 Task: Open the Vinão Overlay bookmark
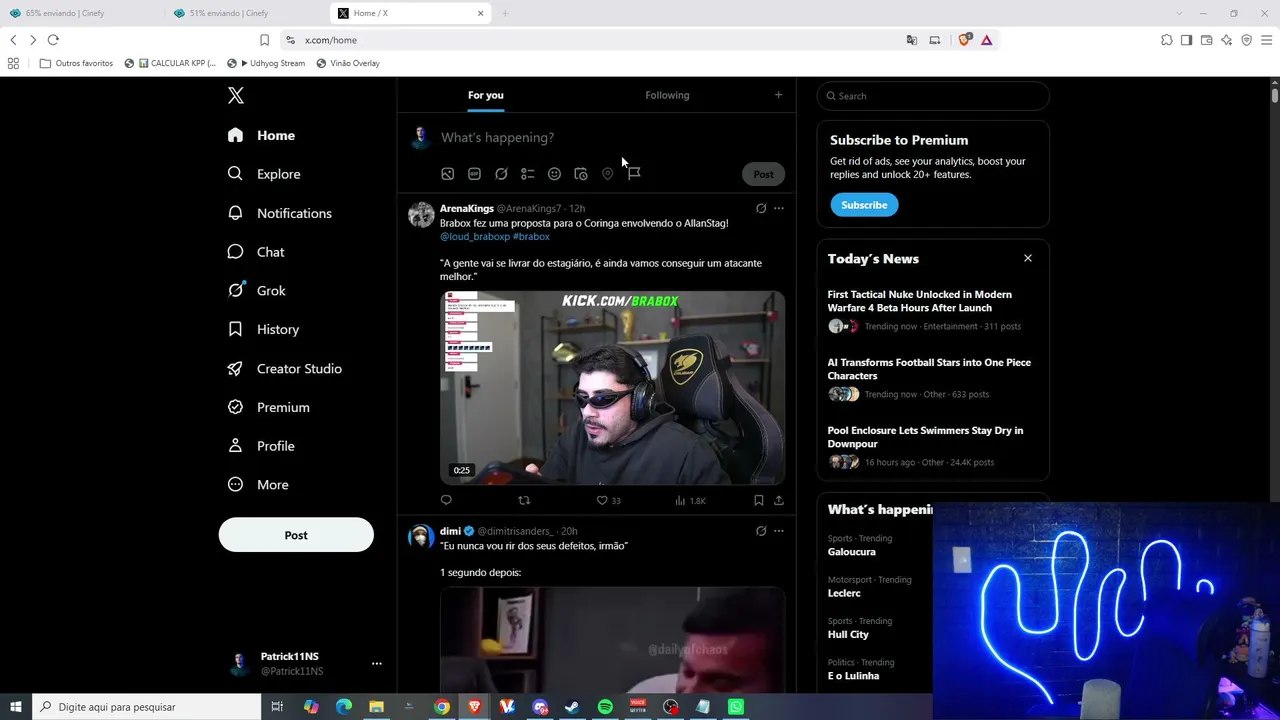click(x=348, y=63)
